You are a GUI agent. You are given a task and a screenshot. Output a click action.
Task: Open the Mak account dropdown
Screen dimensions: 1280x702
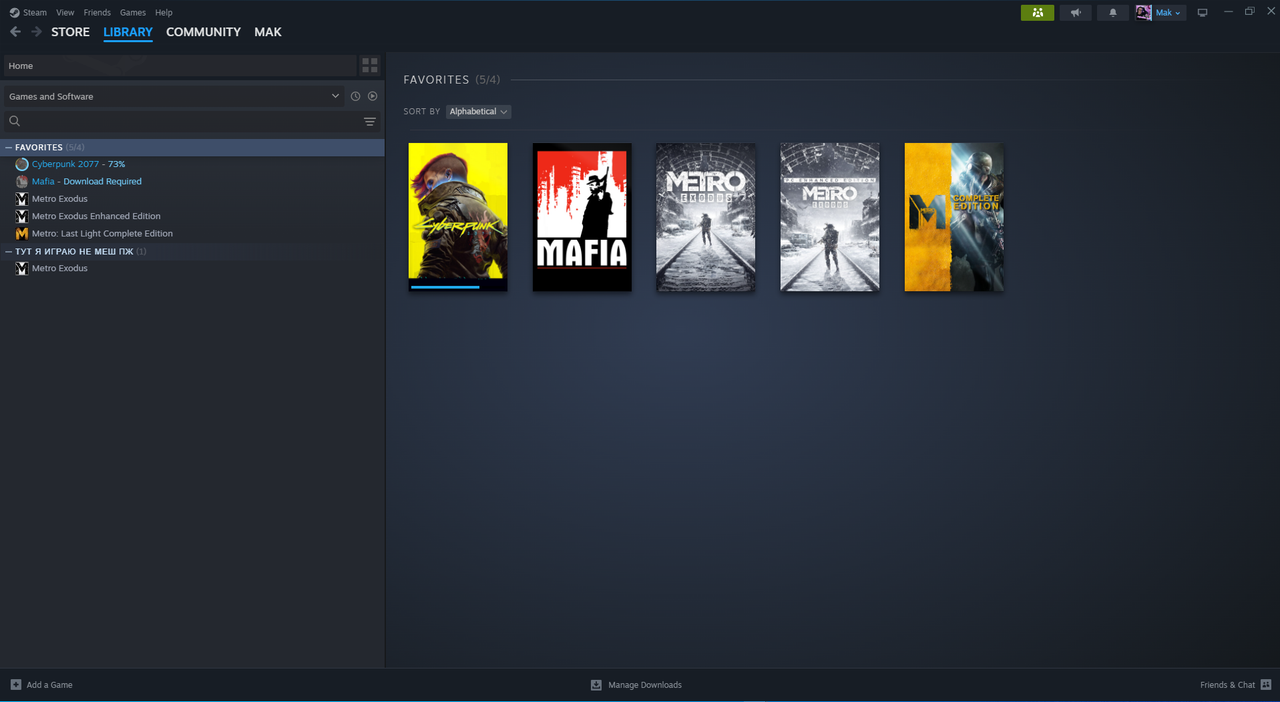click(1169, 13)
